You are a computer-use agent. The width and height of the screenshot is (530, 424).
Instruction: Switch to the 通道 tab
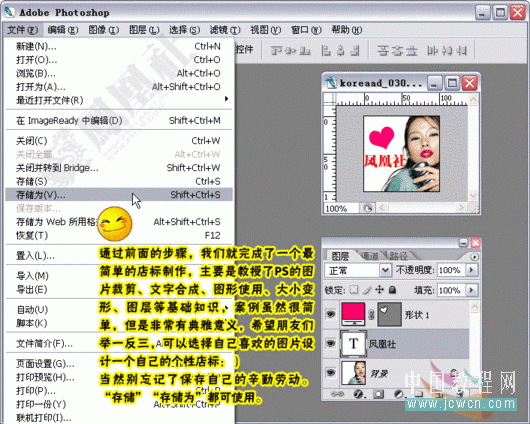pyautogui.click(x=370, y=256)
